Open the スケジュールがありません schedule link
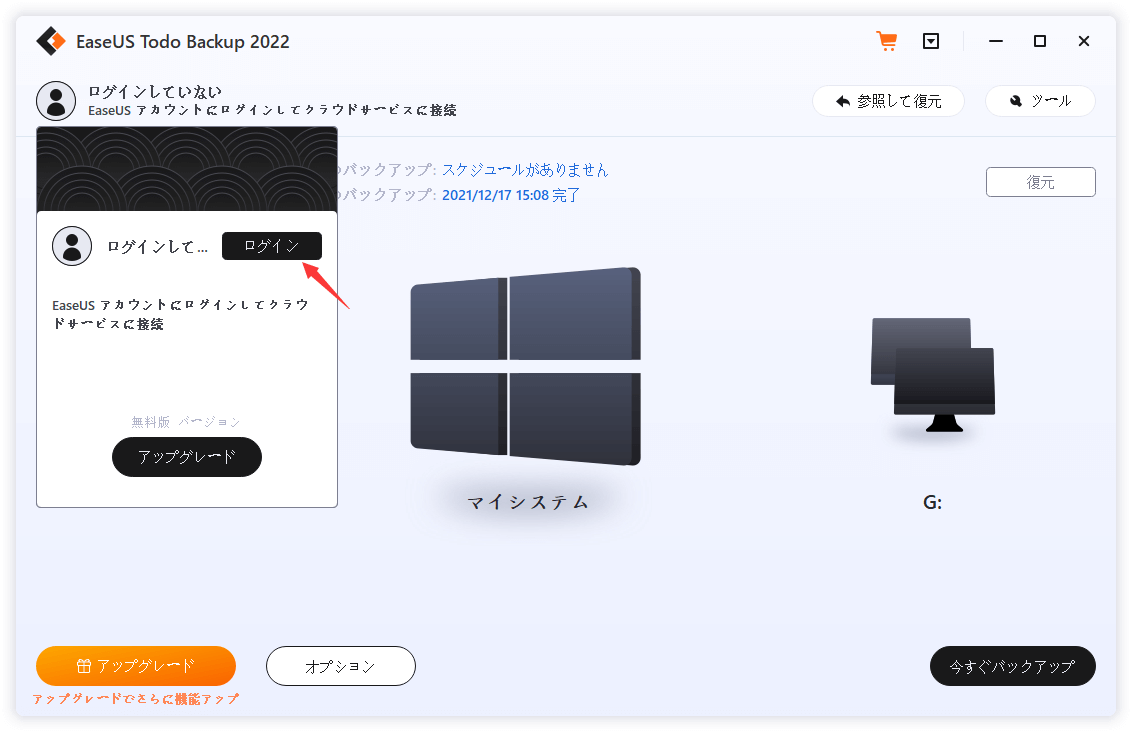Viewport: 1132px width, 732px height. tap(525, 169)
